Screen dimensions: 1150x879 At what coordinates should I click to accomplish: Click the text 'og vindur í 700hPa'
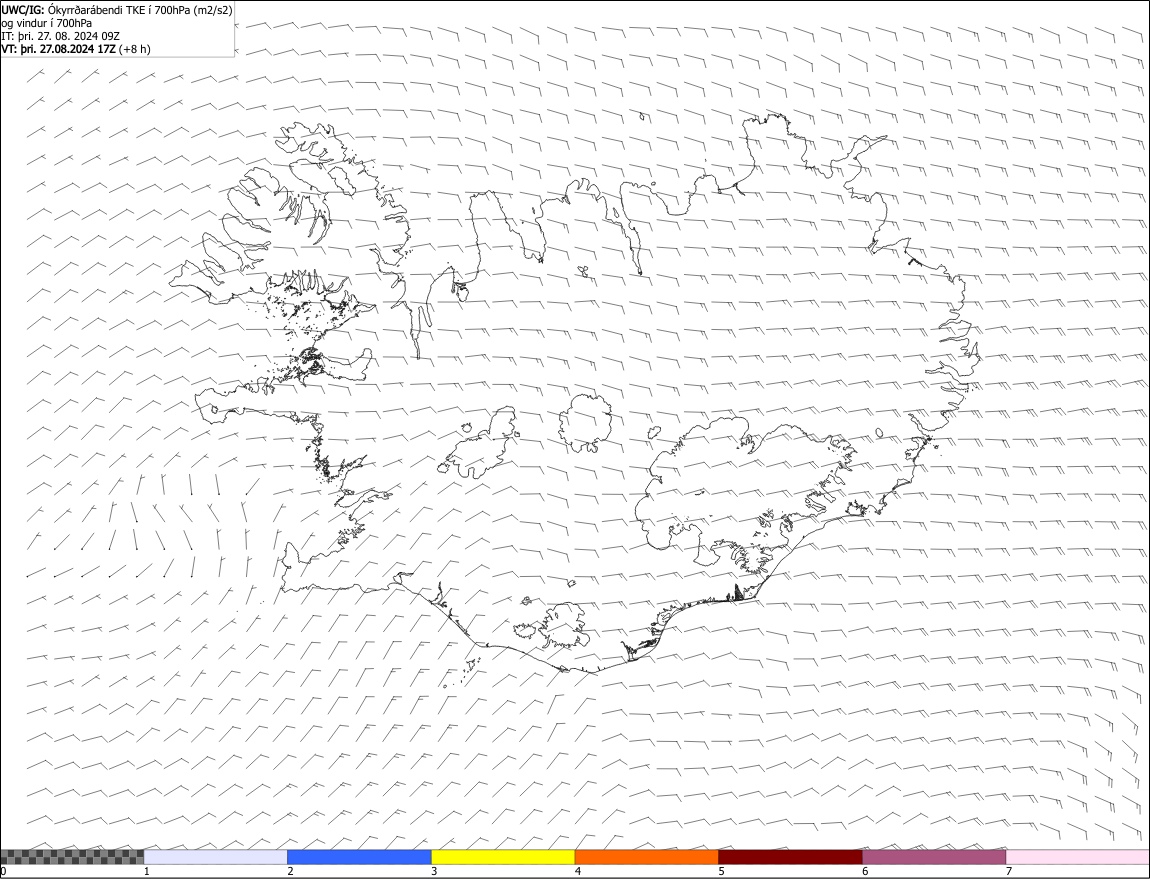click(47, 23)
